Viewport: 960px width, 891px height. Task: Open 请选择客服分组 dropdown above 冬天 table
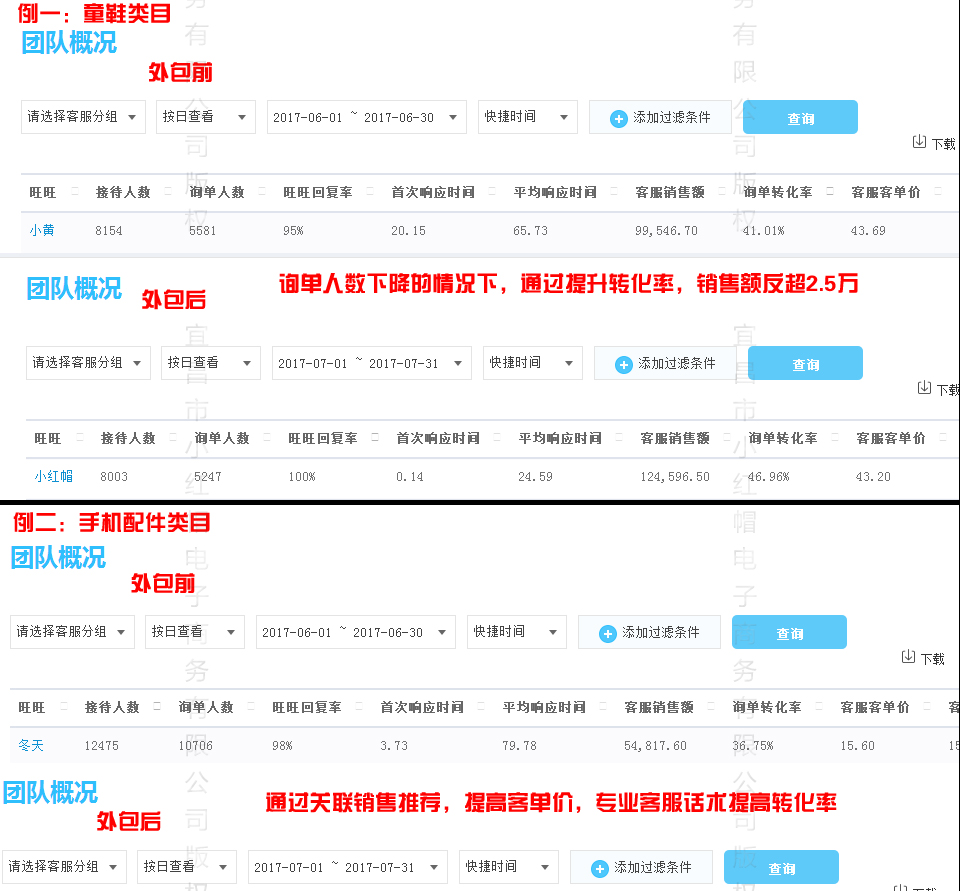[72, 632]
